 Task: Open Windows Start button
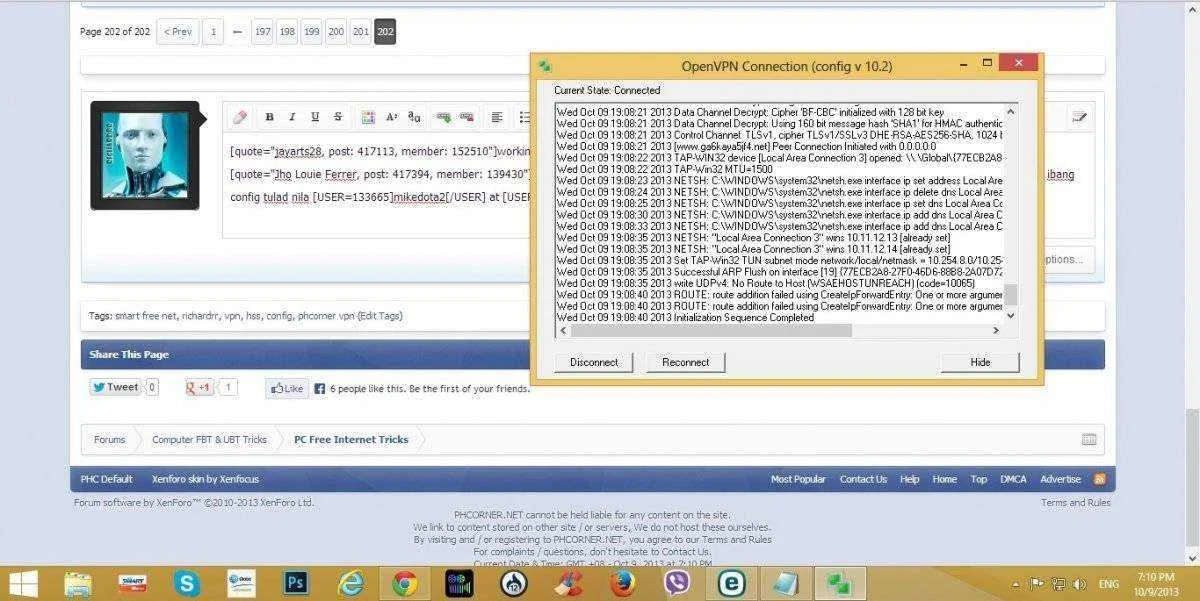23,583
